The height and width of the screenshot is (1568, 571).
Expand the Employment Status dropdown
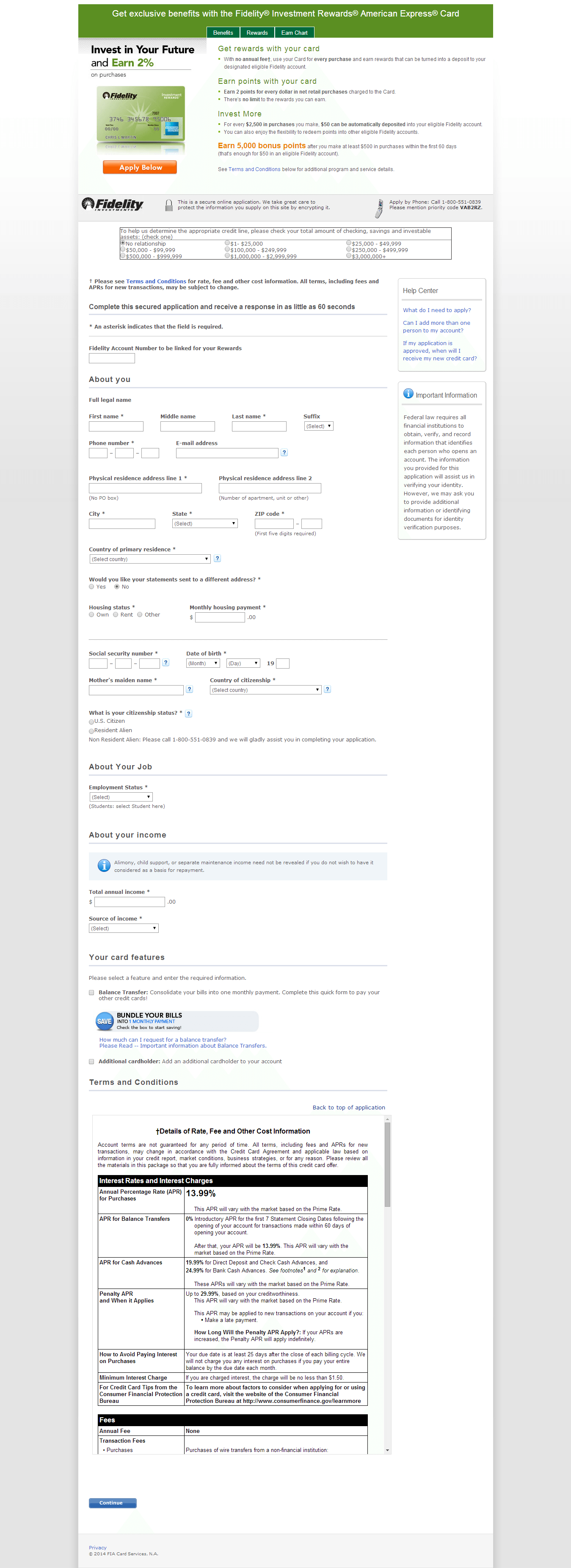pos(121,797)
